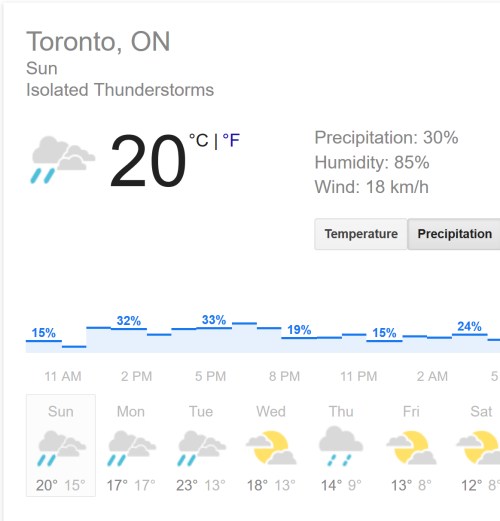
Task: Click the 19% precipitation marker
Action: point(299,330)
